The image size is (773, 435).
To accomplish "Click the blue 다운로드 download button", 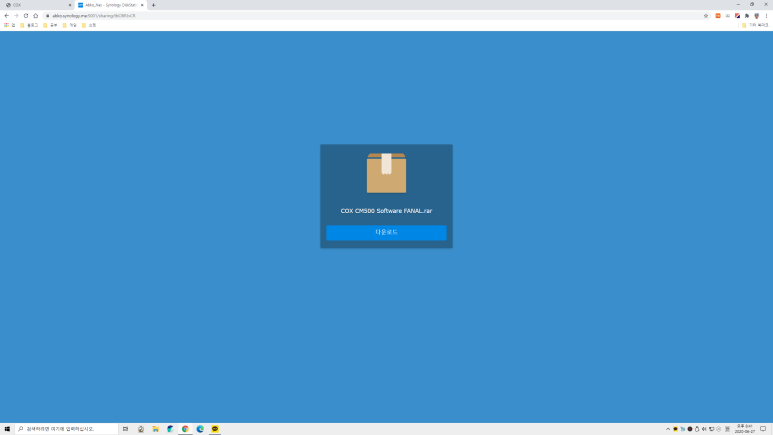I will pos(386,232).
